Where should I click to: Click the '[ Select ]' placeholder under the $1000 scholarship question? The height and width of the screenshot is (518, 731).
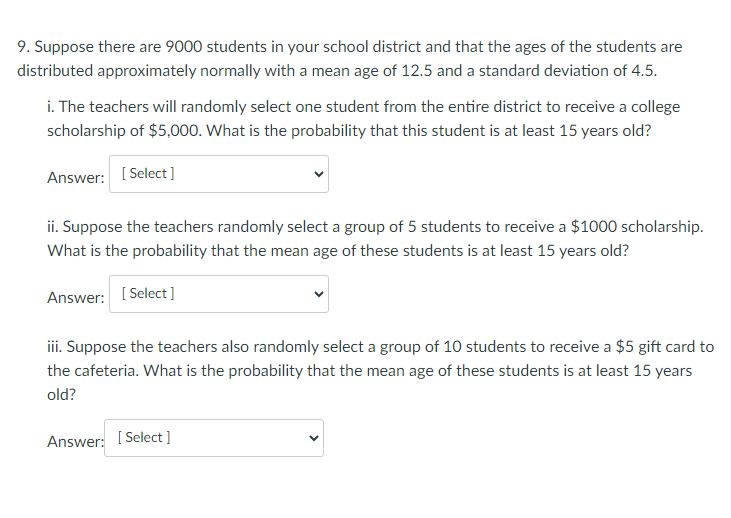[x=148, y=293]
